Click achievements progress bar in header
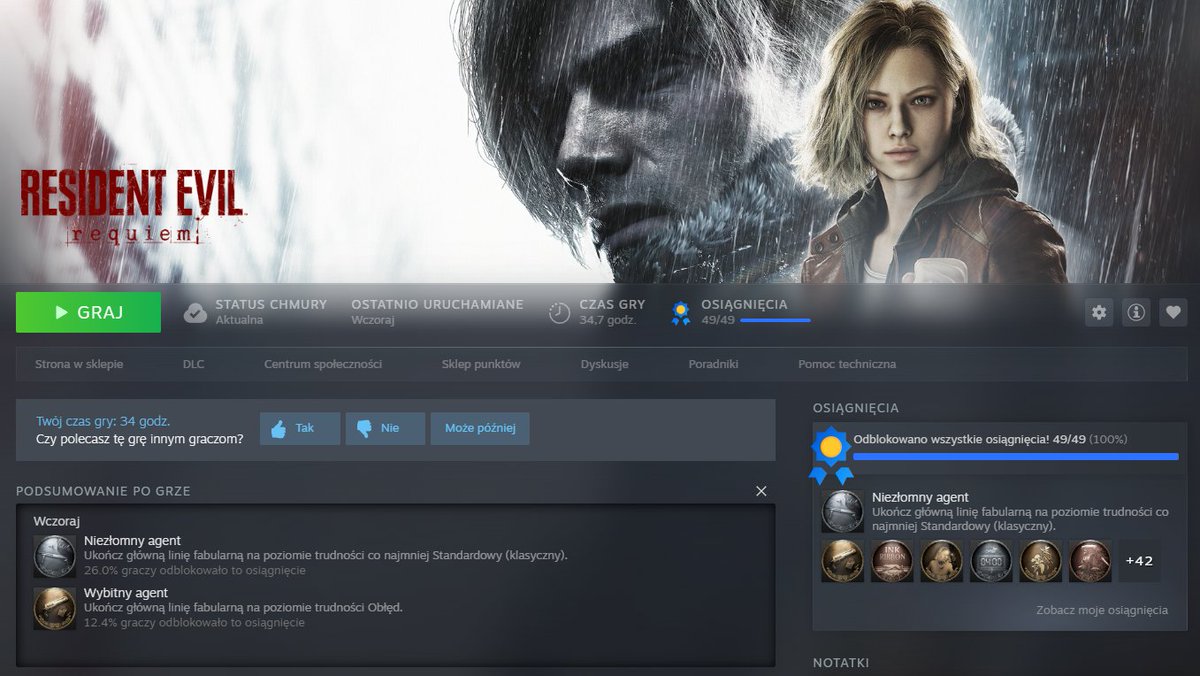The height and width of the screenshot is (676, 1200). point(775,321)
